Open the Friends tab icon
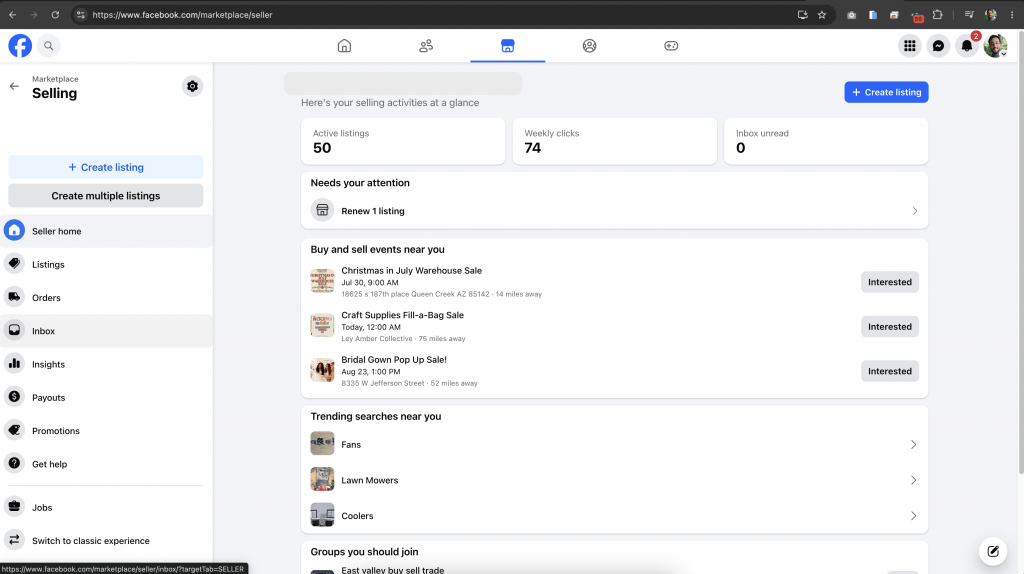Screen dimensions: 1024x574 [426, 46]
